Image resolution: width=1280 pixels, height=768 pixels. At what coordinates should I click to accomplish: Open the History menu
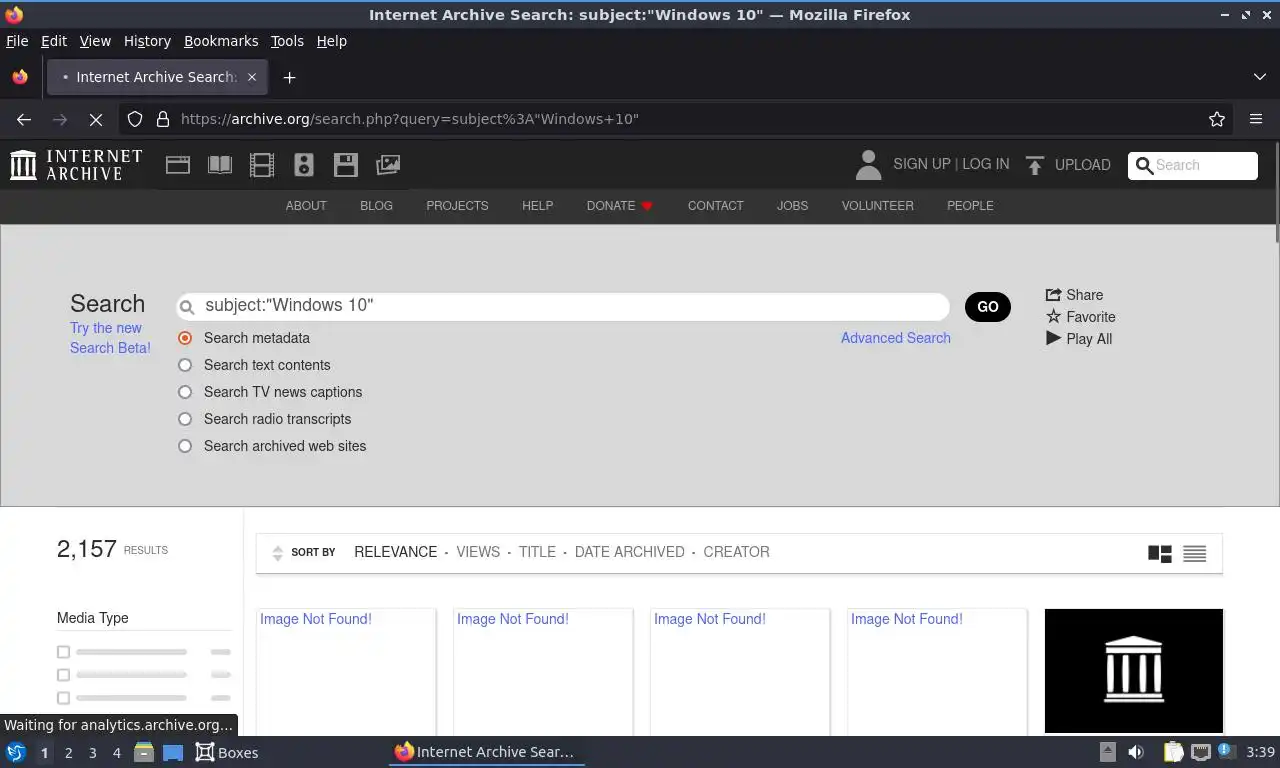pyautogui.click(x=147, y=41)
